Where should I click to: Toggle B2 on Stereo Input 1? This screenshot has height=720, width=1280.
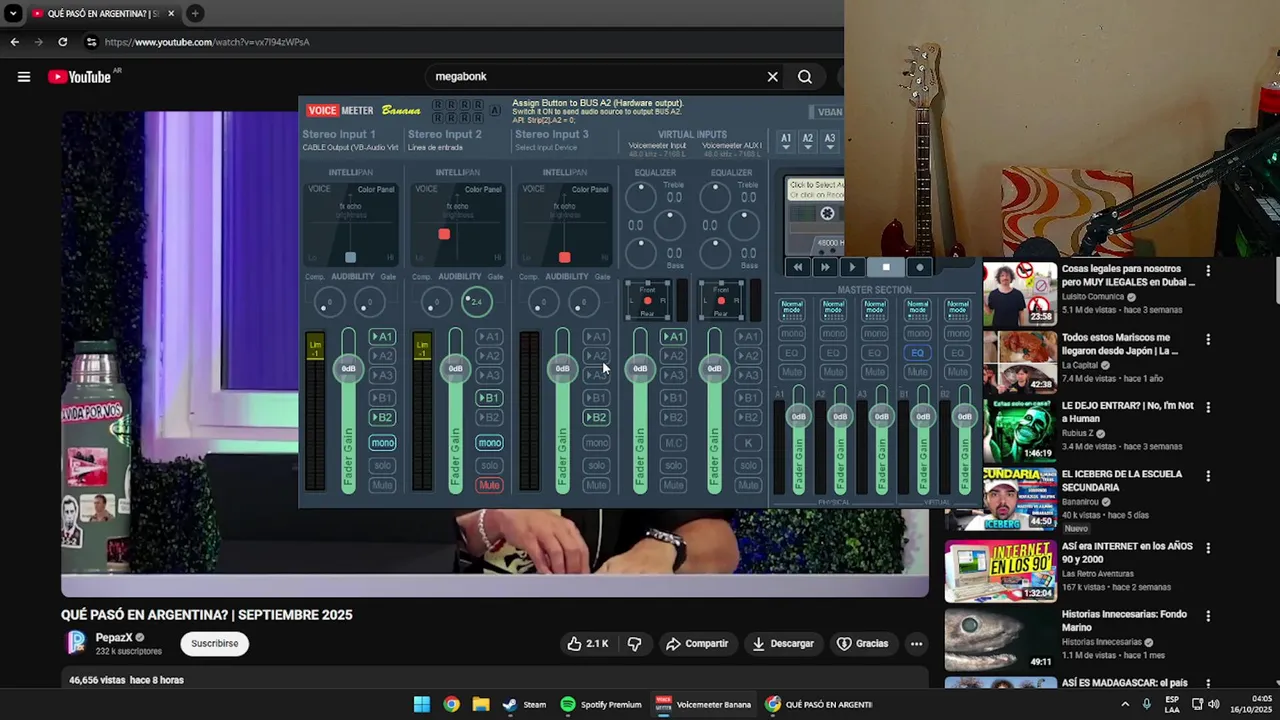[x=382, y=417]
